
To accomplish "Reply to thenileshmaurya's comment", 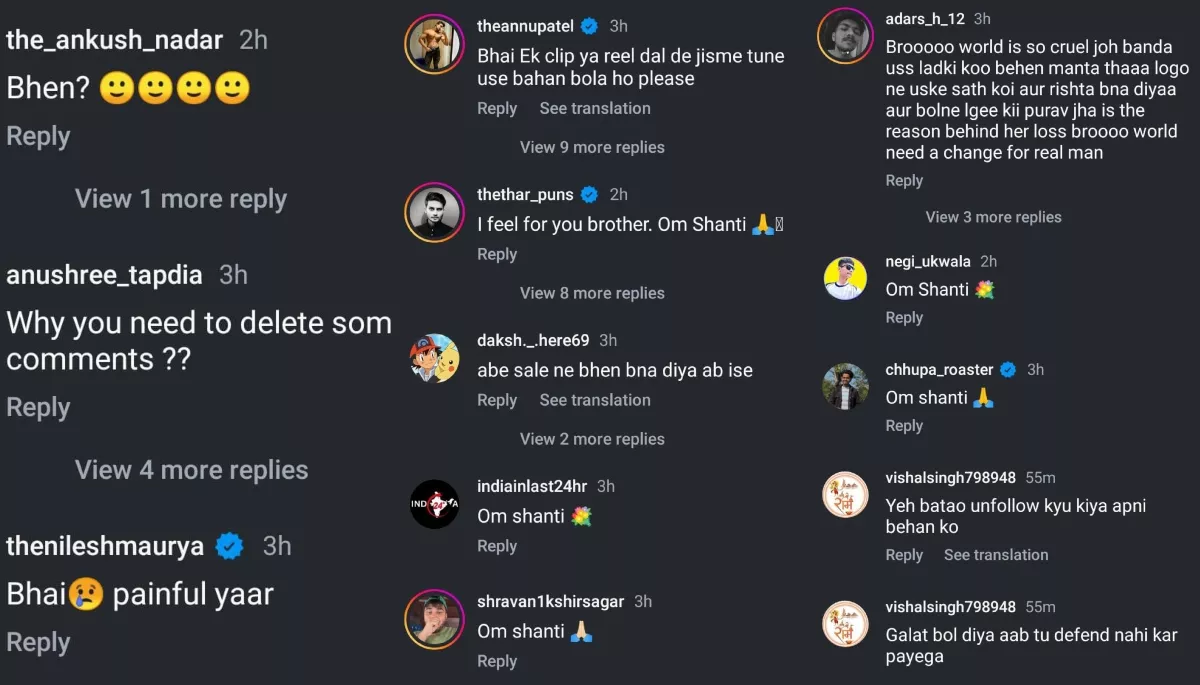I will point(38,642).
